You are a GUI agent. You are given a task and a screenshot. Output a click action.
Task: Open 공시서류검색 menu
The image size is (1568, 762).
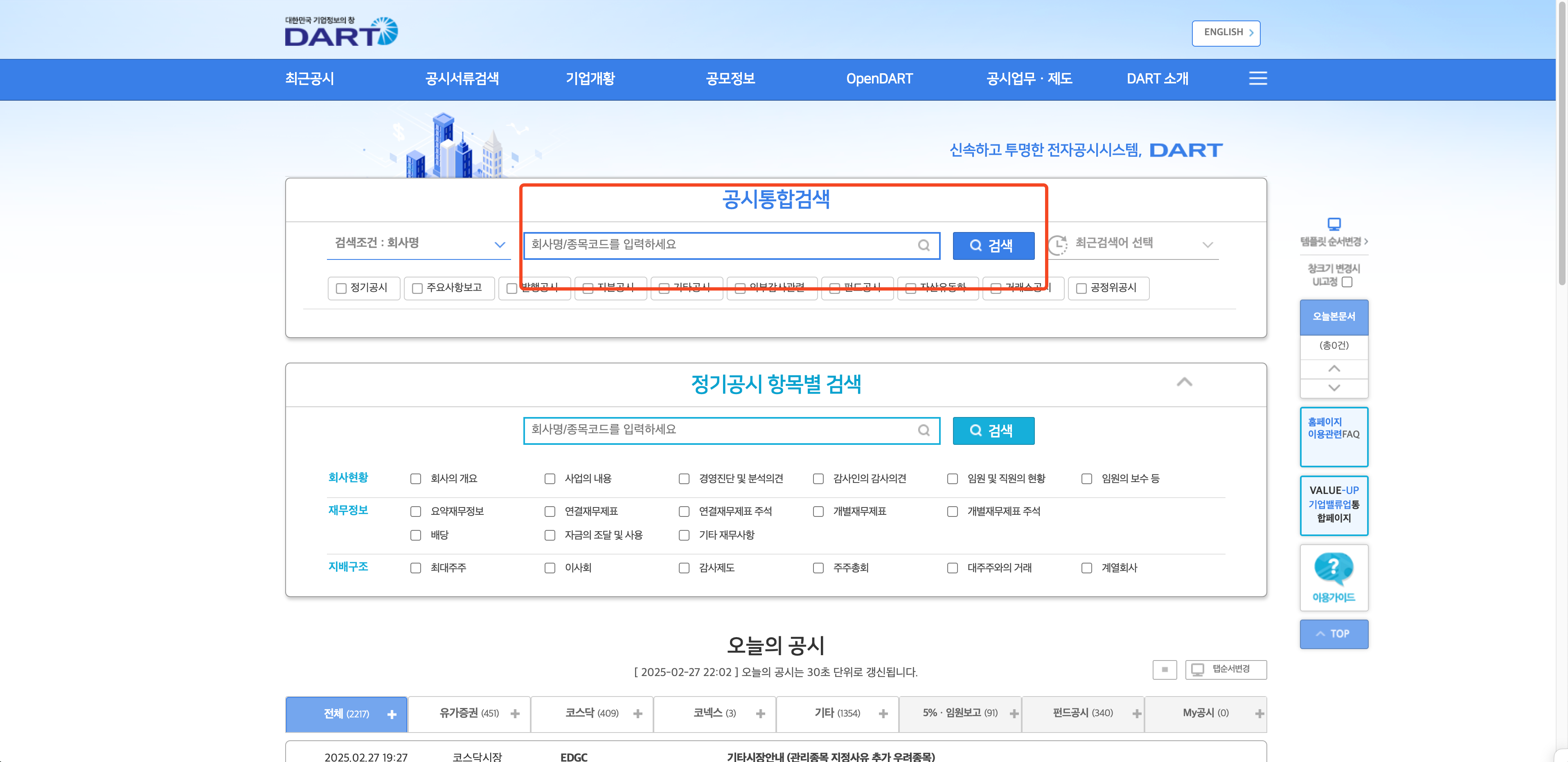(462, 79)
